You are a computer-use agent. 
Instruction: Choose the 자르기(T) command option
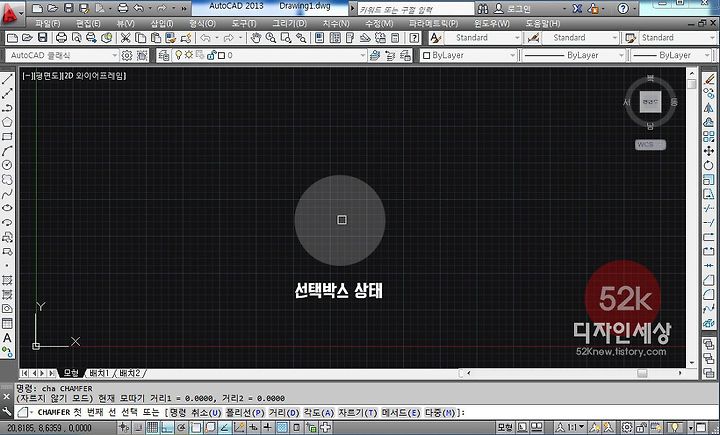358,412
